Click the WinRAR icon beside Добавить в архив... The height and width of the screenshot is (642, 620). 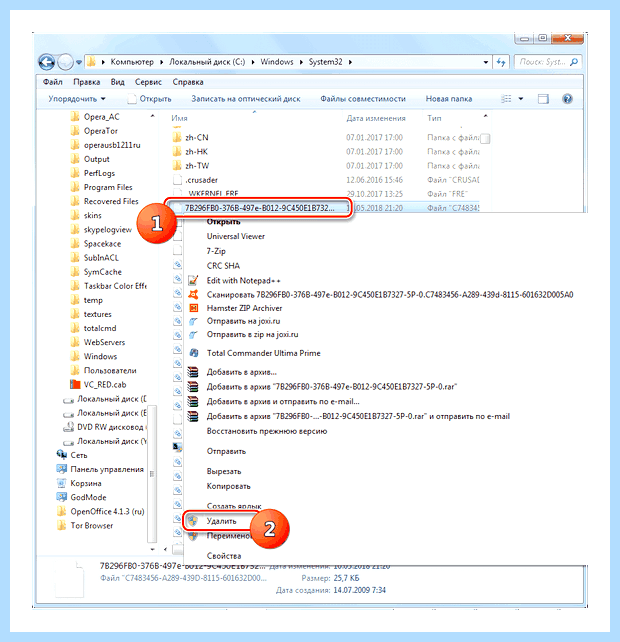193,372
